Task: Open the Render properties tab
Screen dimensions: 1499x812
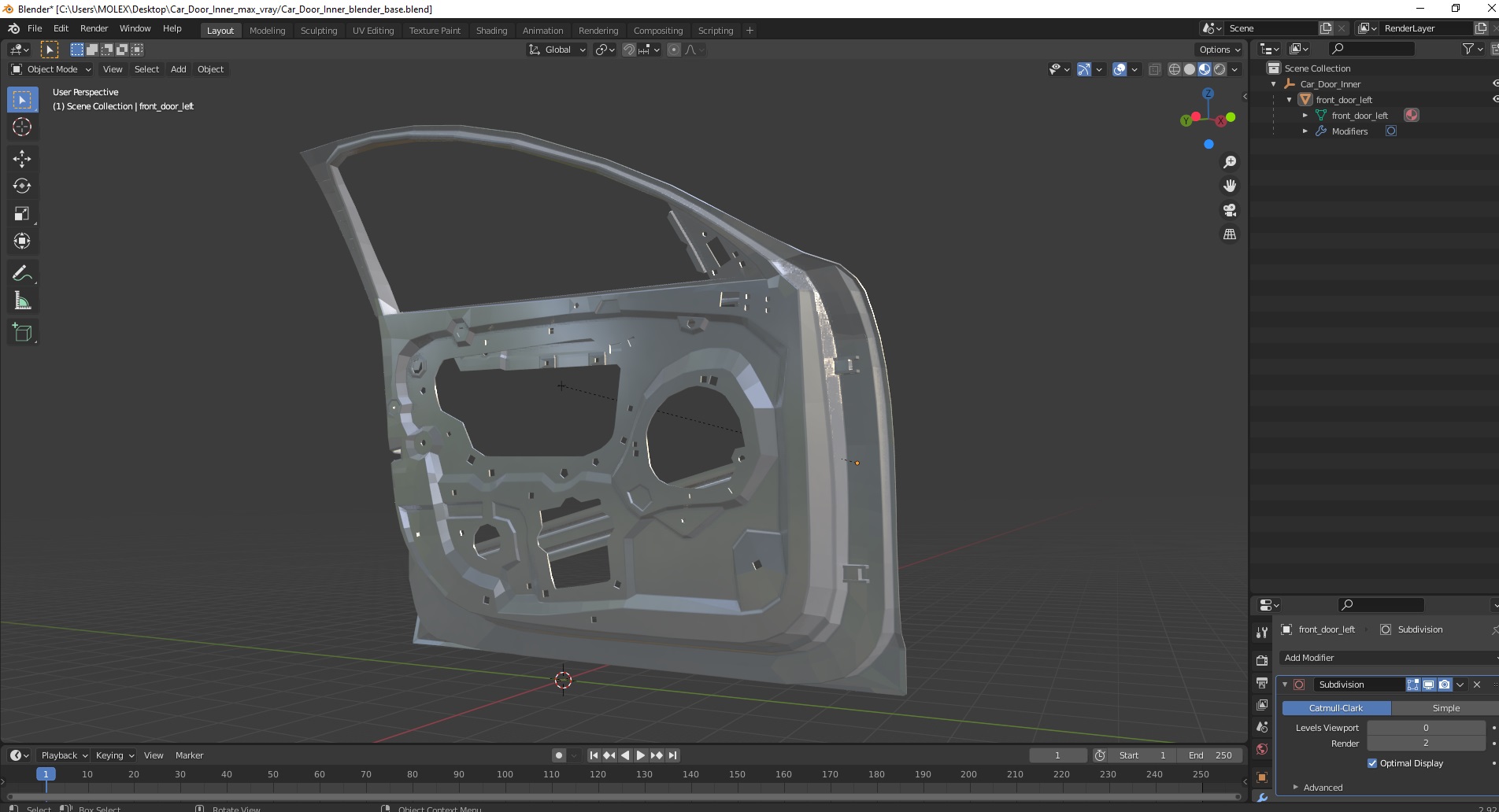Action: (x=1262, y=660)
